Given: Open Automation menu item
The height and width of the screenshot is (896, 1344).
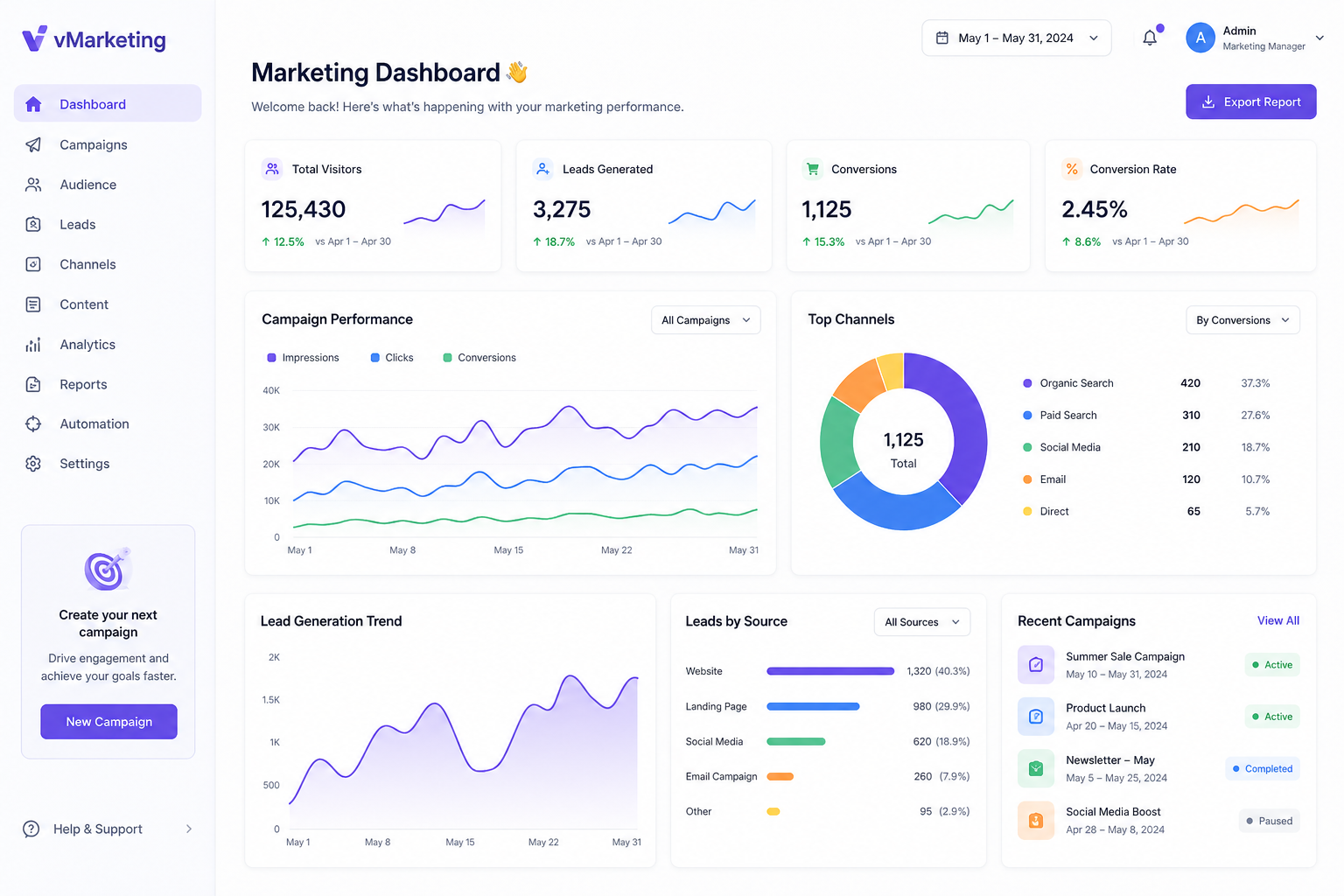Looking at the screenshot, I should (x=108, y=423).
